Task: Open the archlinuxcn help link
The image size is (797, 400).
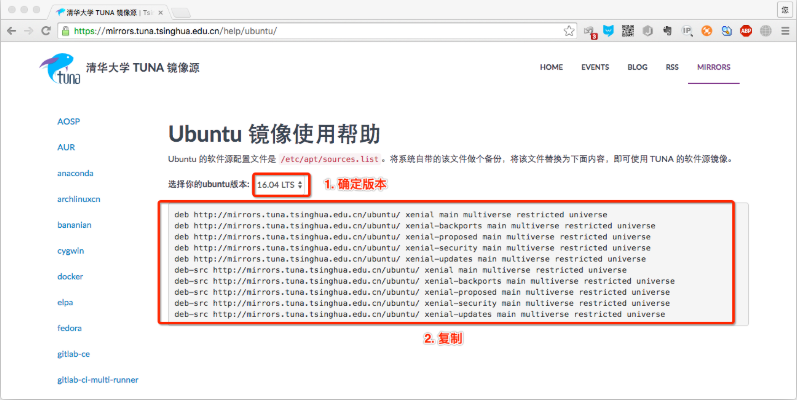Action: [79, 199]
